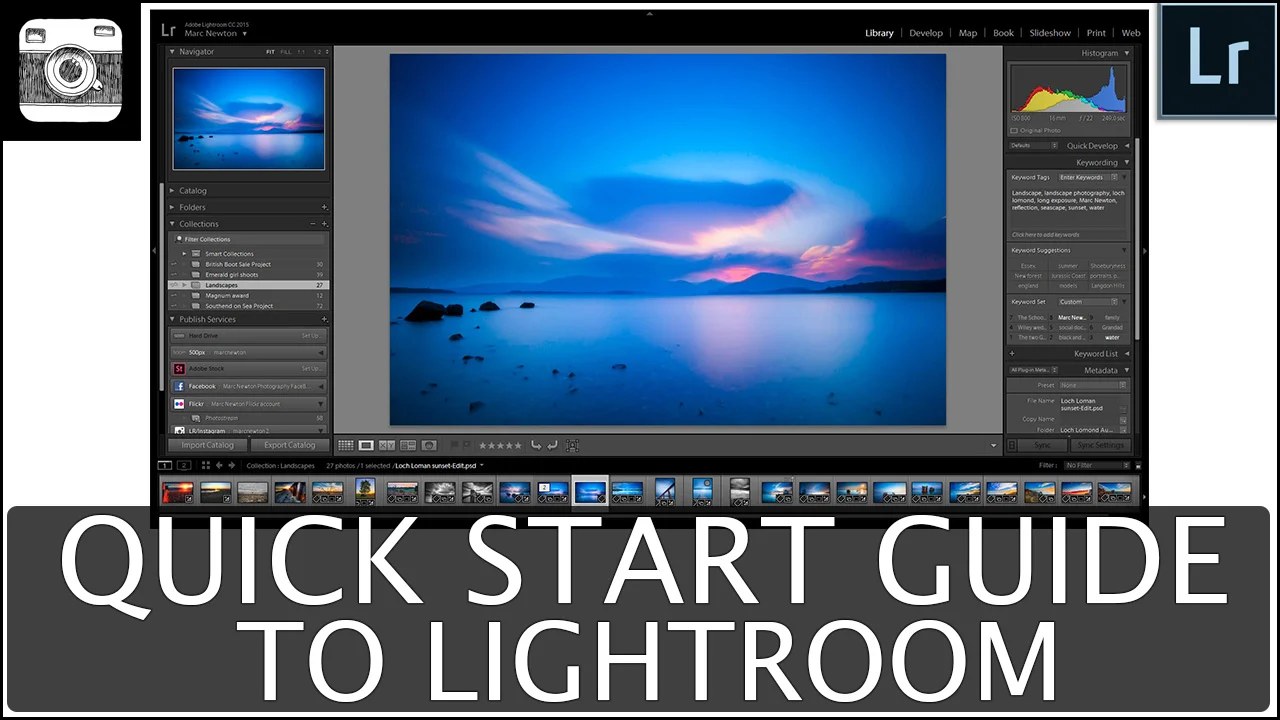Switch to Grid view in the toolbar
The width and height of the screenshot is (1280, 720).
coord(346,445)
